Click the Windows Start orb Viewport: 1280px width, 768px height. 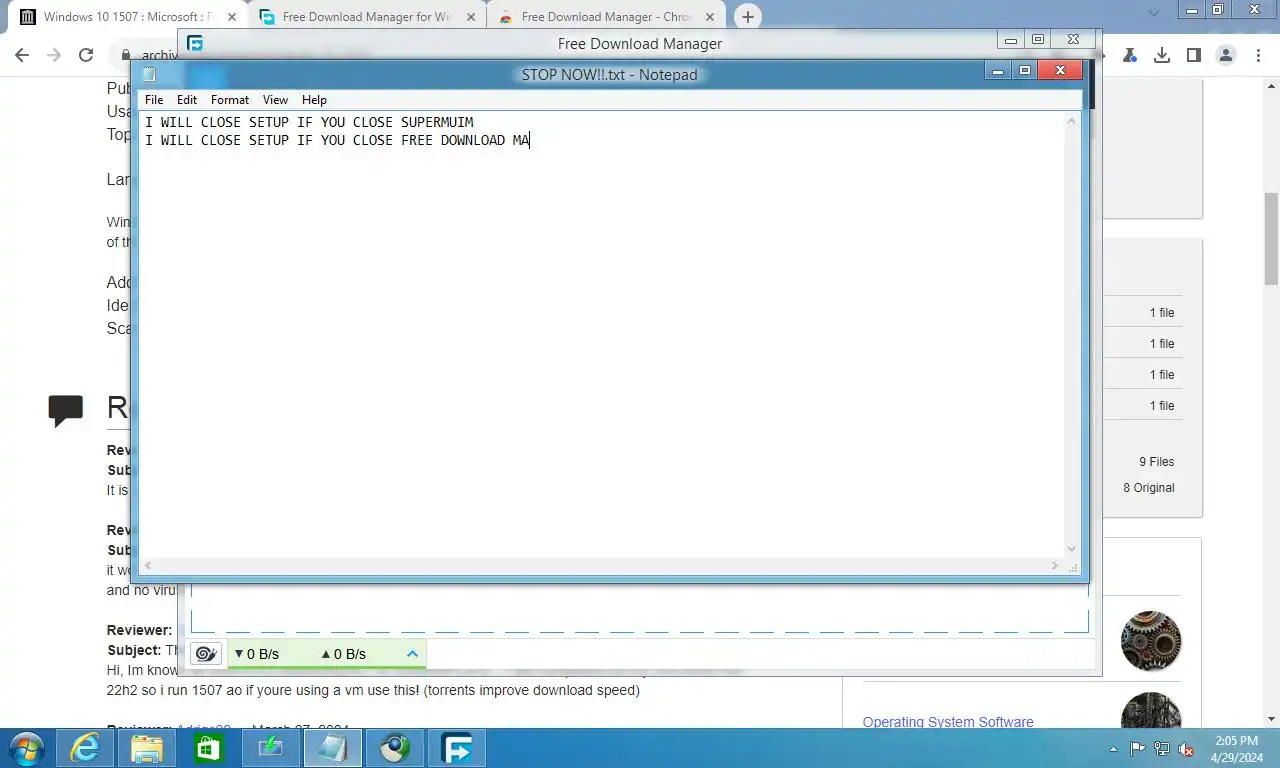(x=26, y=748)
